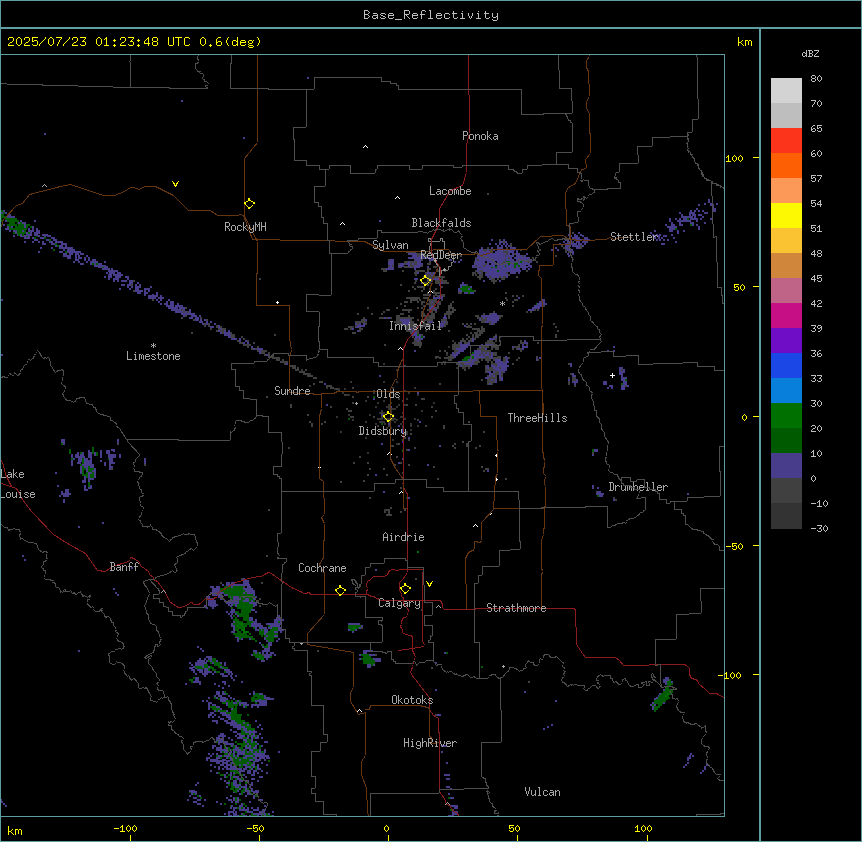Select the magenta 42–39 dBZ legend swatch
This screenshot has height=842, width=862.
(x=786, y=315)
